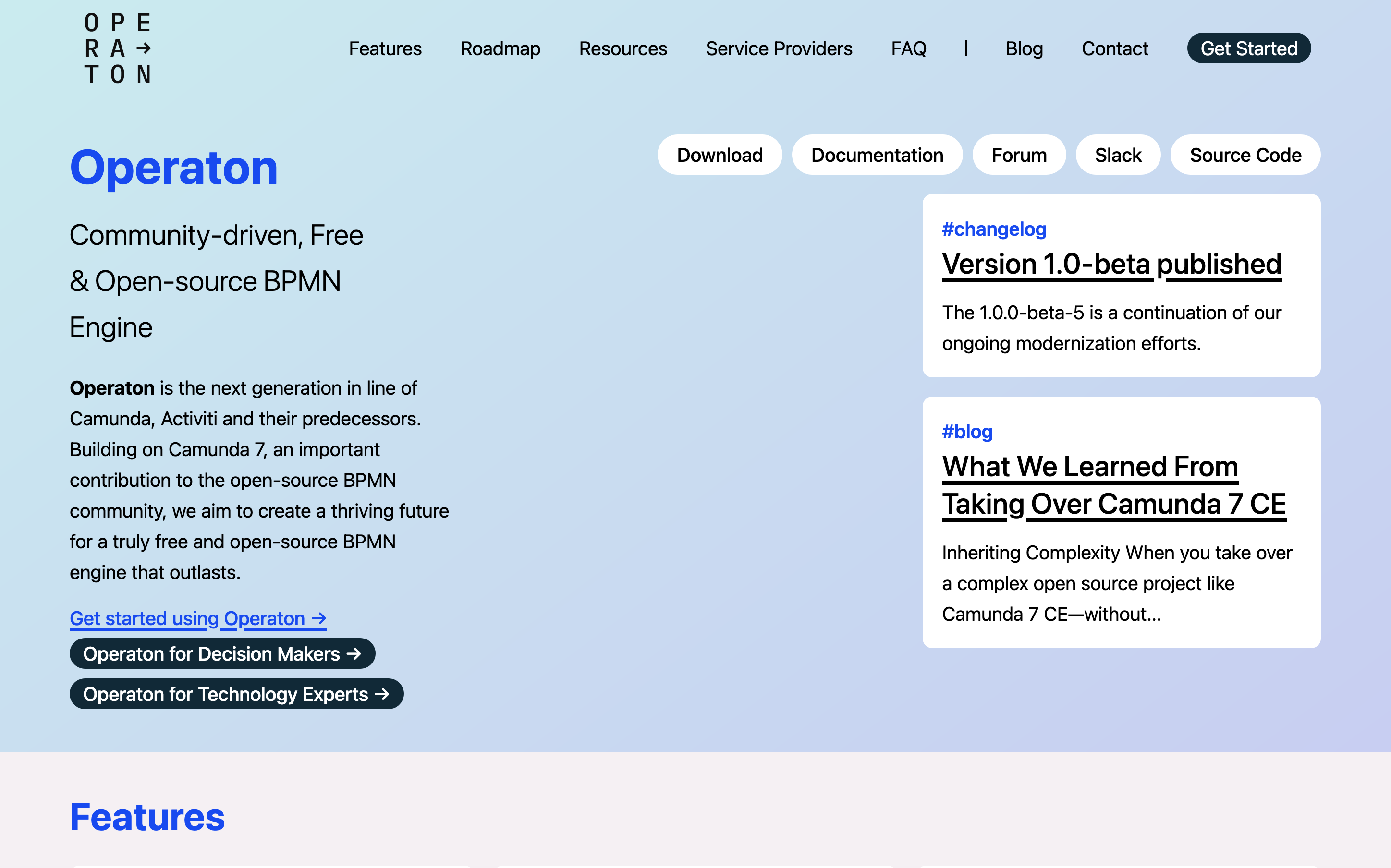Screen dimensions: 1391x868
Task: Click the Download pill button
Action: tap(719, 155)
